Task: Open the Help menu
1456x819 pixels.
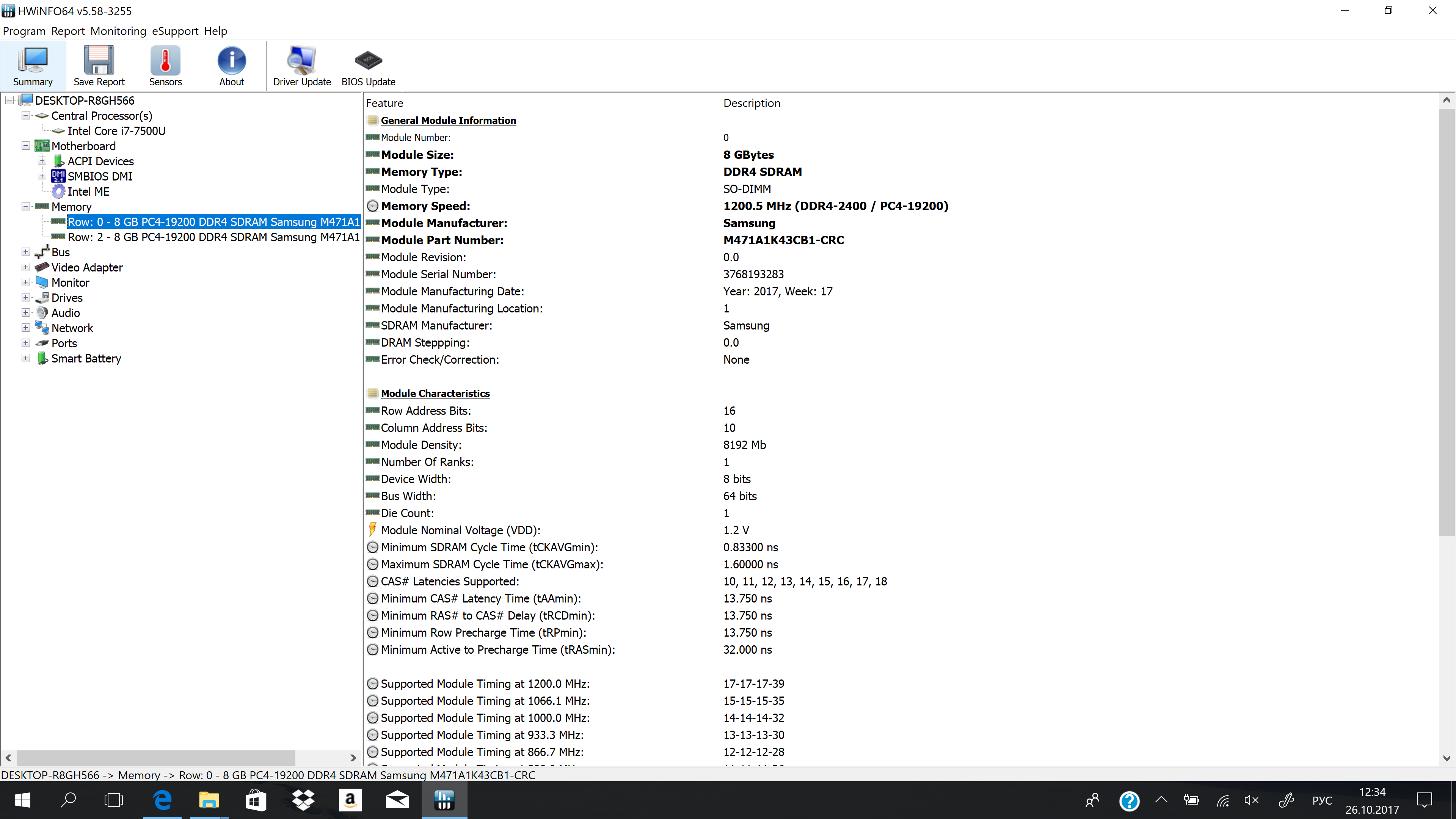Action: click(215, 31)
